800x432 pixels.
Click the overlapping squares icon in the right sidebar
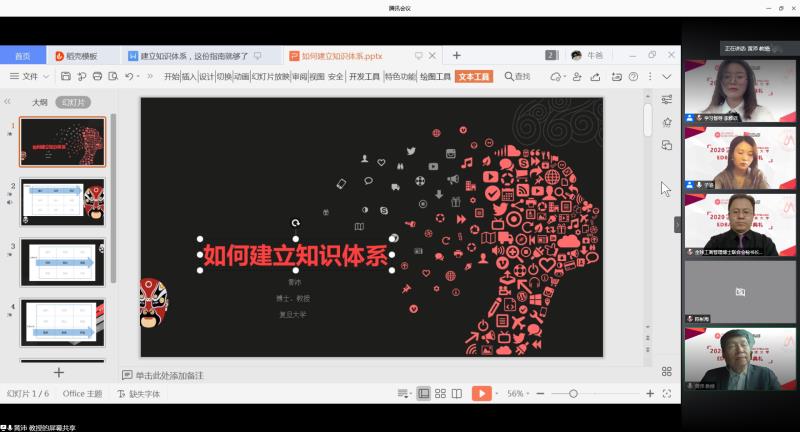[x=666, y=145]
